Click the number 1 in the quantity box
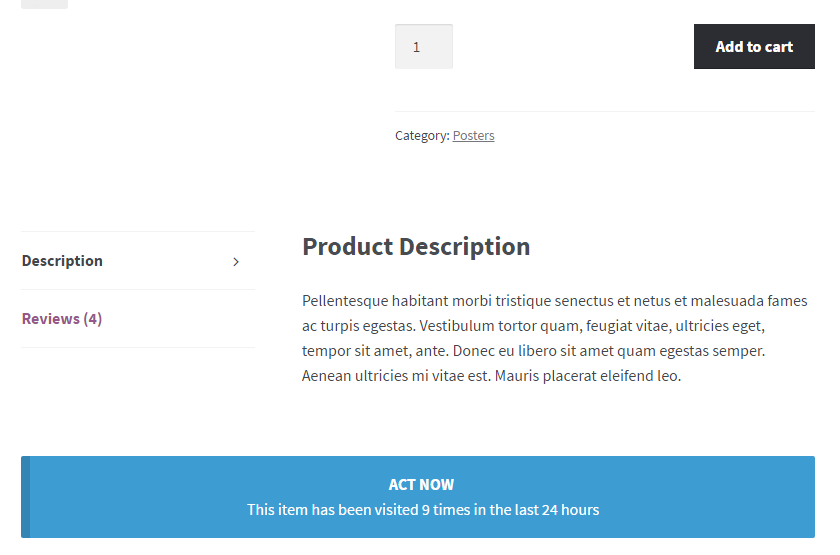This screenshot has width=840, height=555. (416, 47)
